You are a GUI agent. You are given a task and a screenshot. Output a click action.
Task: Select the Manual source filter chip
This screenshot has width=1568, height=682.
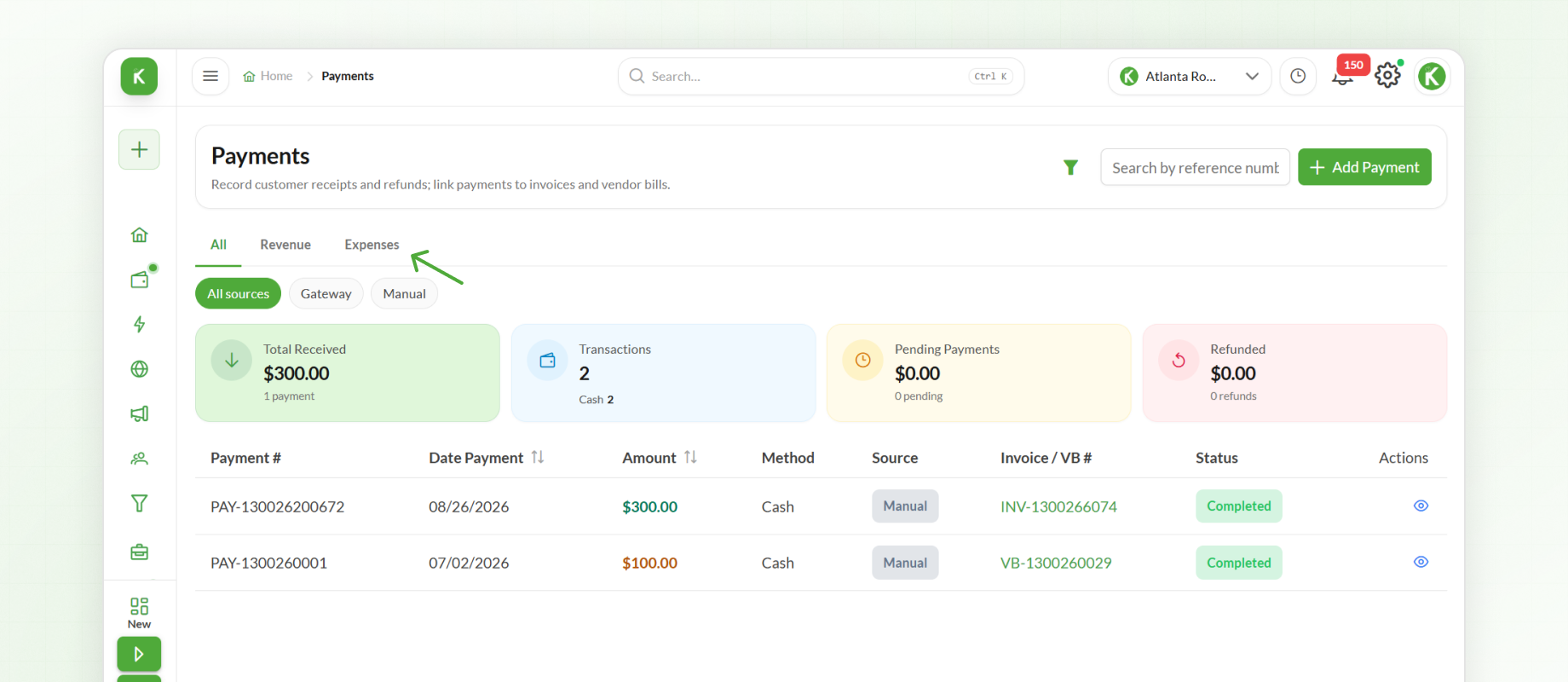pos(404,294)
